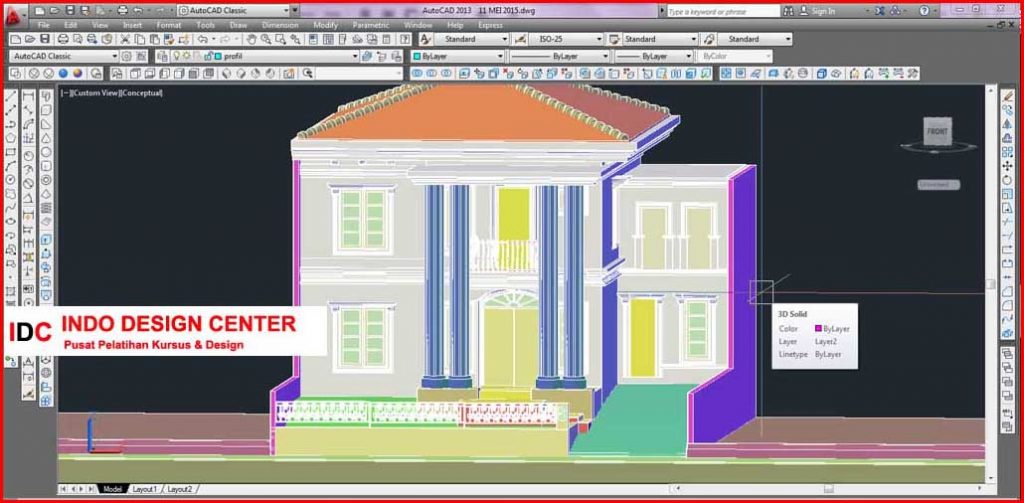Click the Text Style icon

(x=425, y=39)
